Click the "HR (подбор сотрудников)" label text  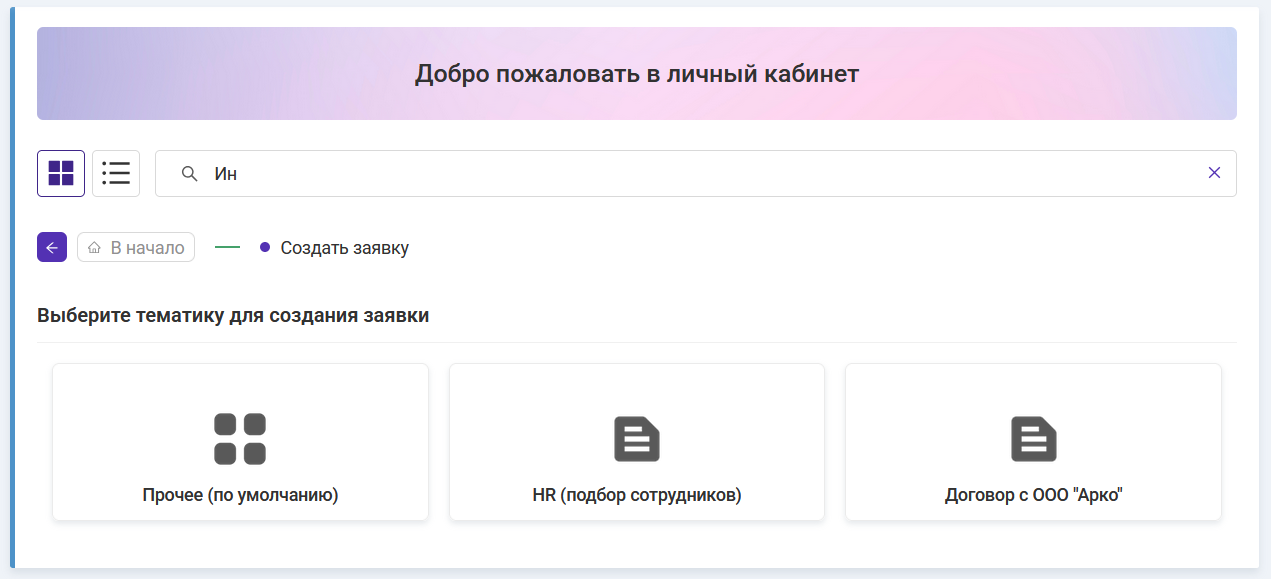[637, 495]
